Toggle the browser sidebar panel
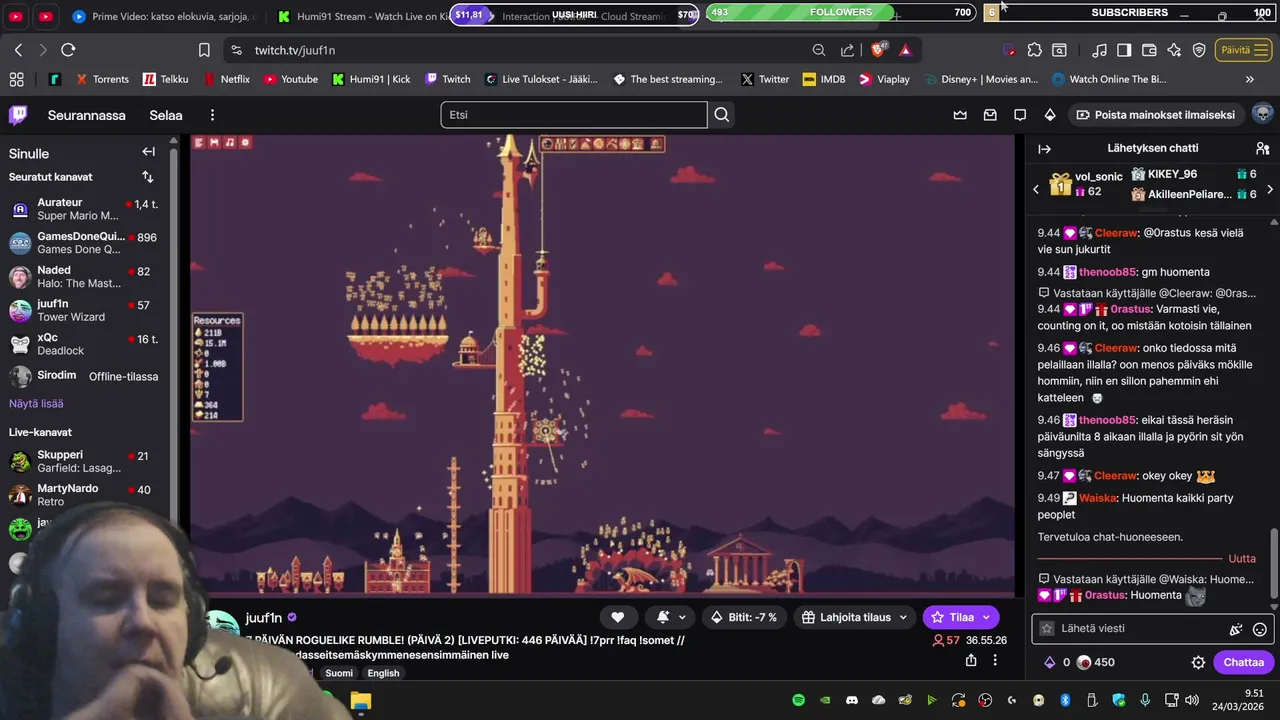 pyautogui.click(x=1124, y=50)
